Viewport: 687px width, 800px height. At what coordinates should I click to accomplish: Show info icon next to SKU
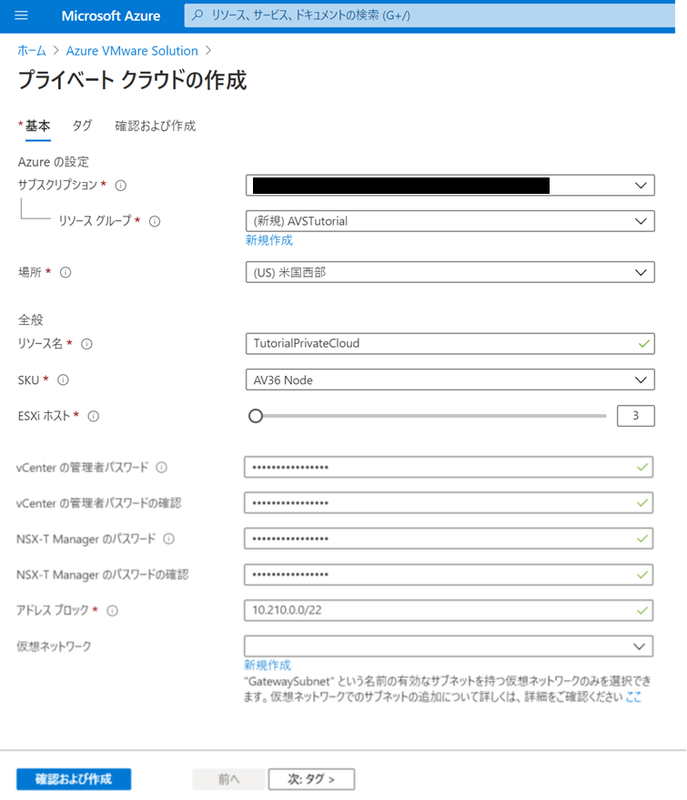pyautogui.click(x=63, y=380)
